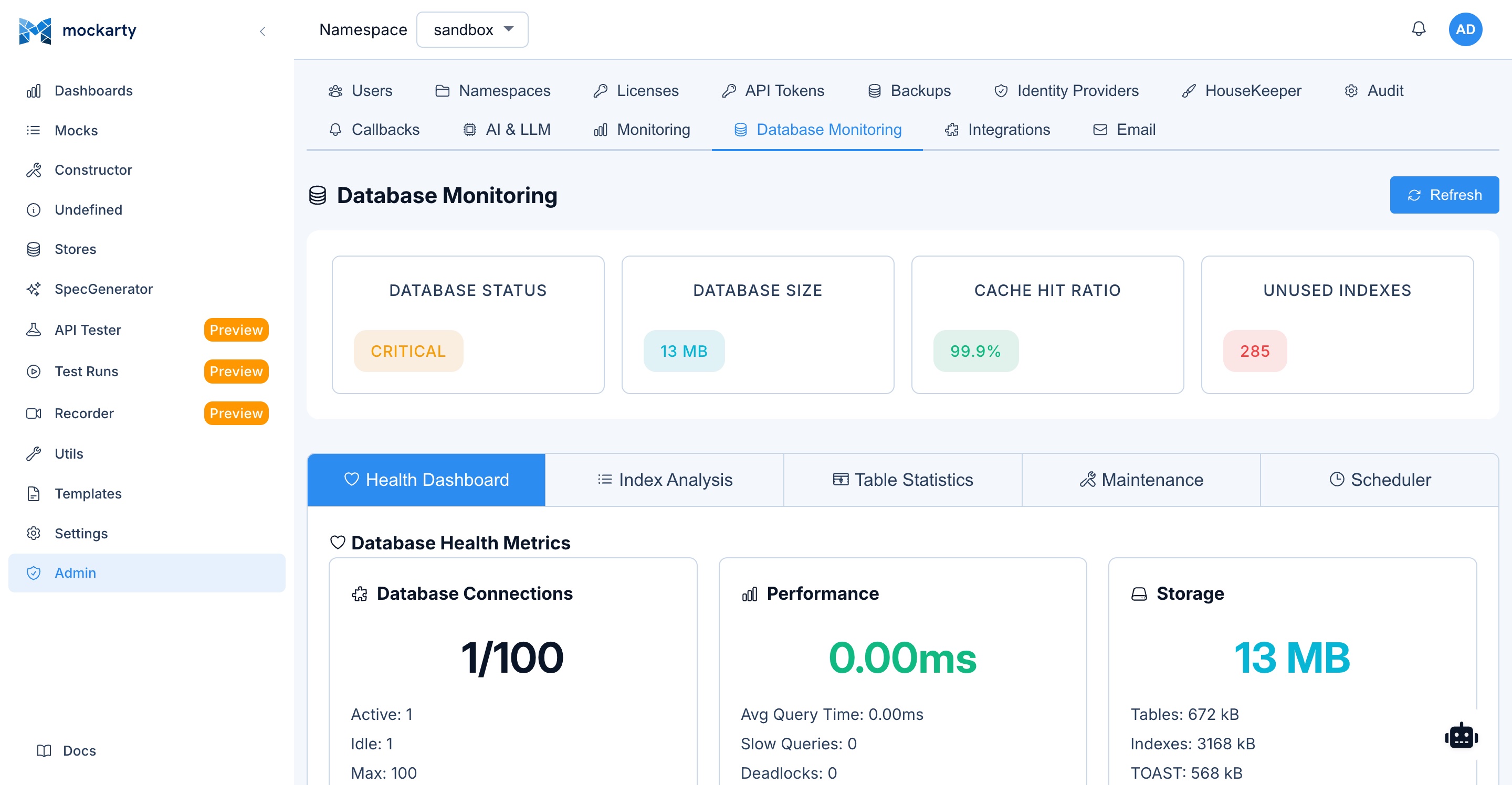Switch to the HouseKeeper tab
Image resolution: width=1512 pixels, height=785 pixels.
(1242, 90)
